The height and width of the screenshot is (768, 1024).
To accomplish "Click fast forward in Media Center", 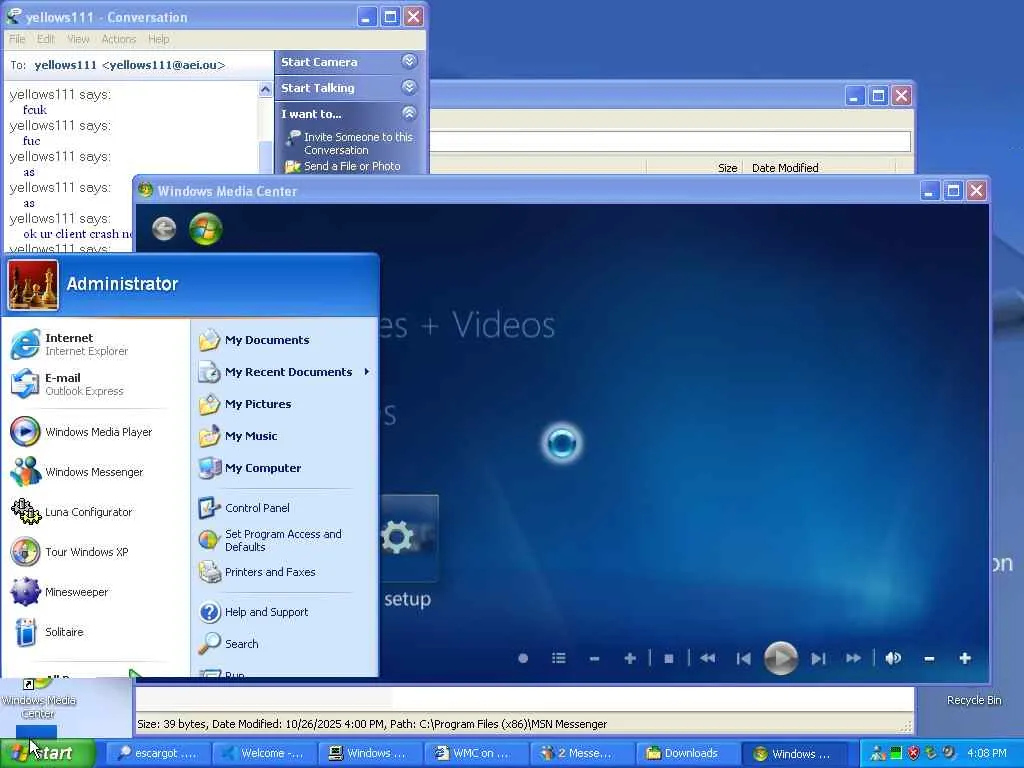I will [854, 658].
